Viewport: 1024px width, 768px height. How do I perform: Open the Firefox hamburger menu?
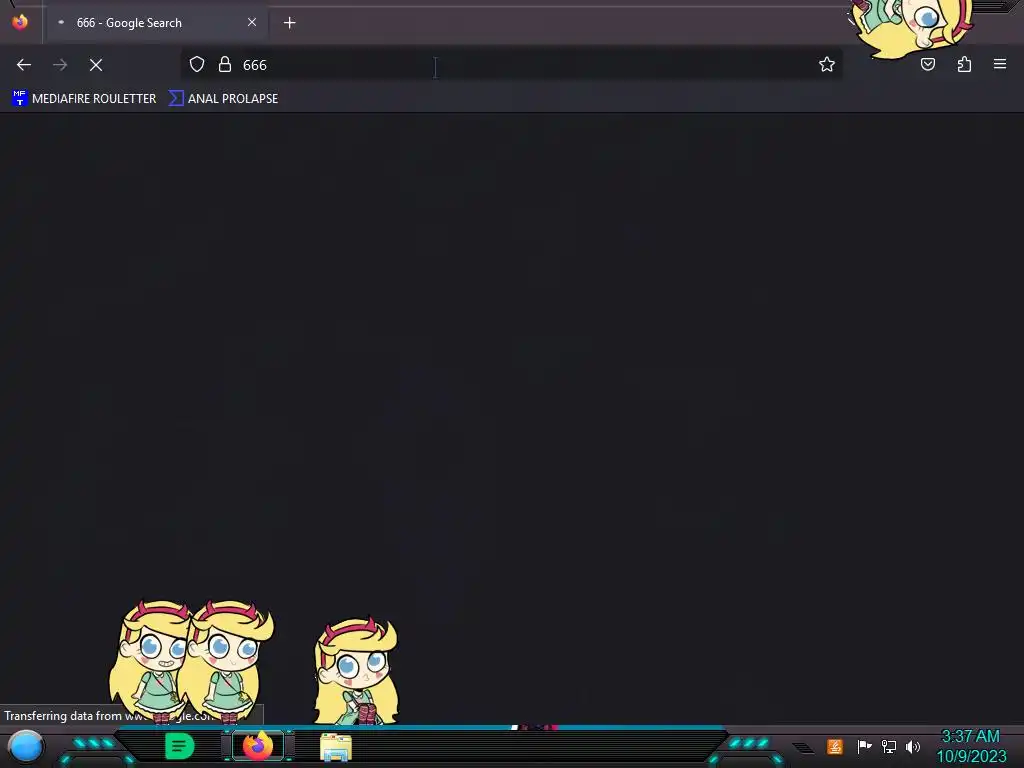[1000, 64]
